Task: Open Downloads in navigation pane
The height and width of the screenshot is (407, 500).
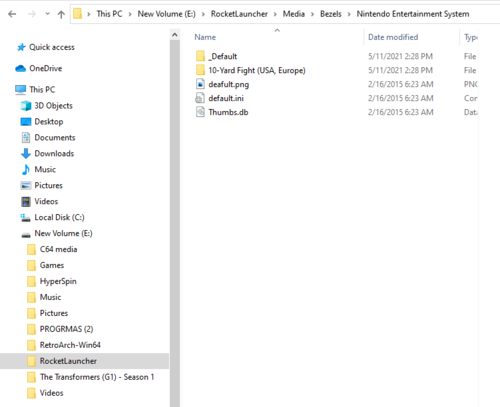Action: pos(54,154)
